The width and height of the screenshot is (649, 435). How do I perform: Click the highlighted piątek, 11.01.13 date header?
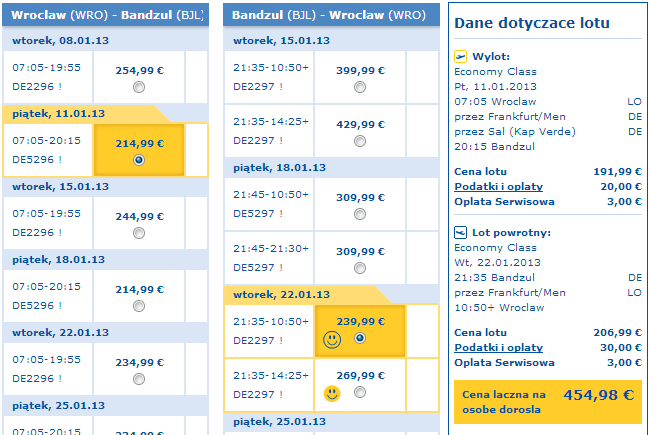coord(58,114)
